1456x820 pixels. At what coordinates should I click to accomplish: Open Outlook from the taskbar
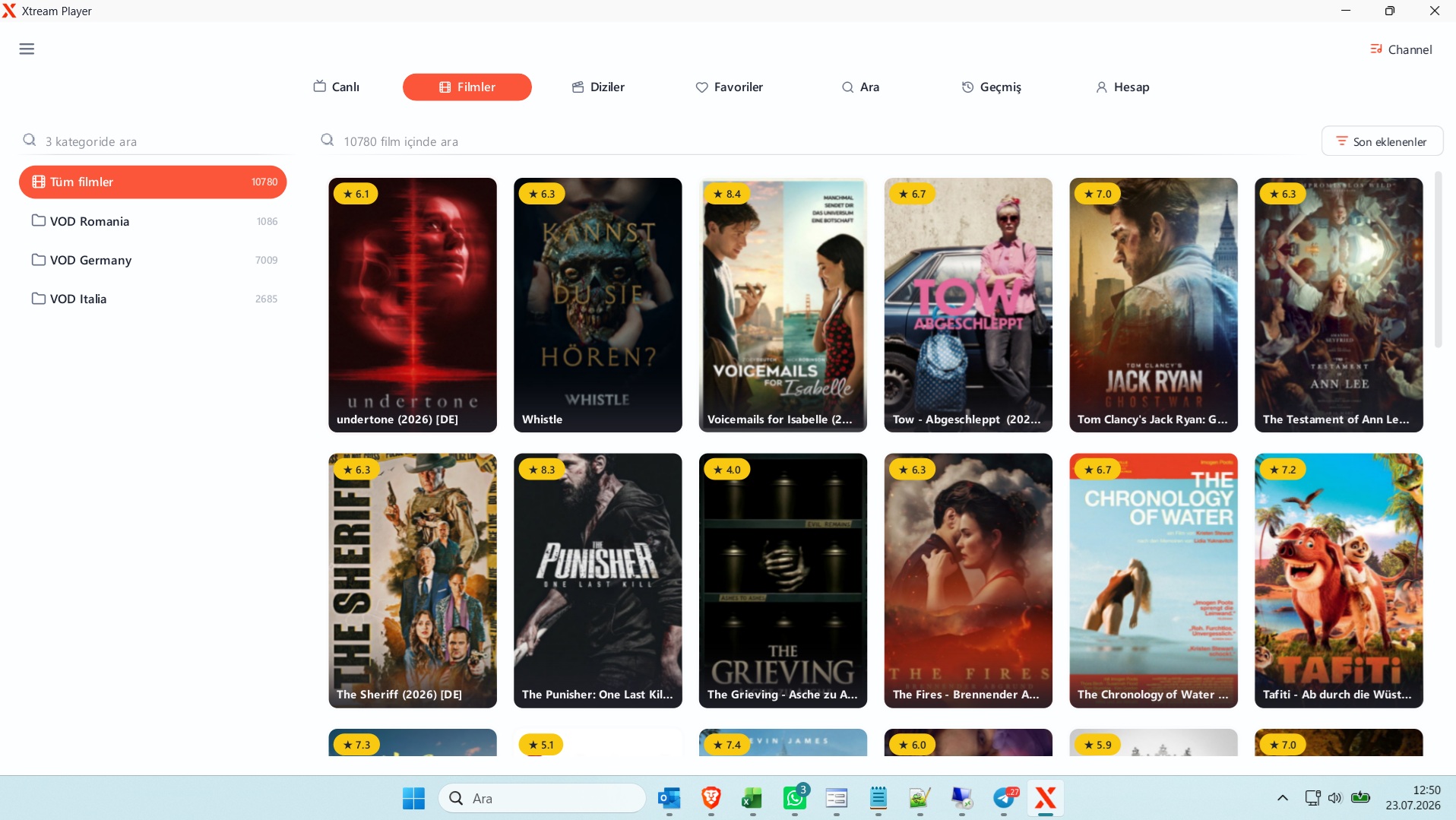[x=669, y=798]
